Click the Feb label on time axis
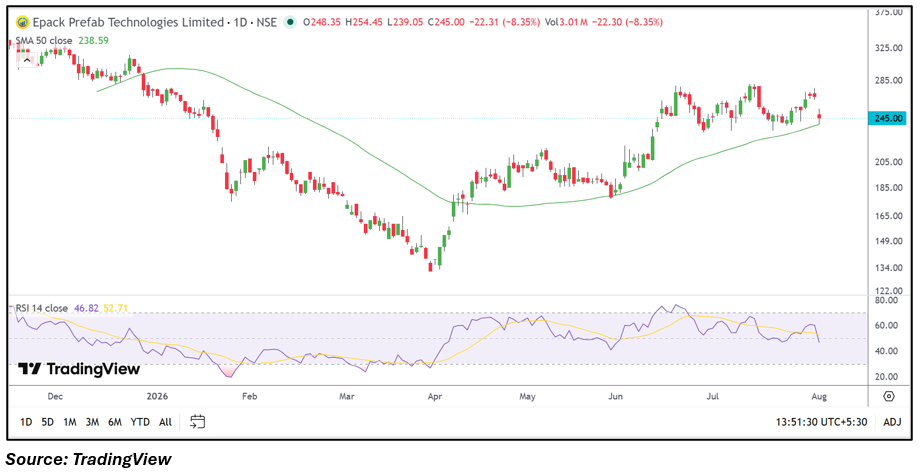The image size is (923, 472). click(250, 397)
